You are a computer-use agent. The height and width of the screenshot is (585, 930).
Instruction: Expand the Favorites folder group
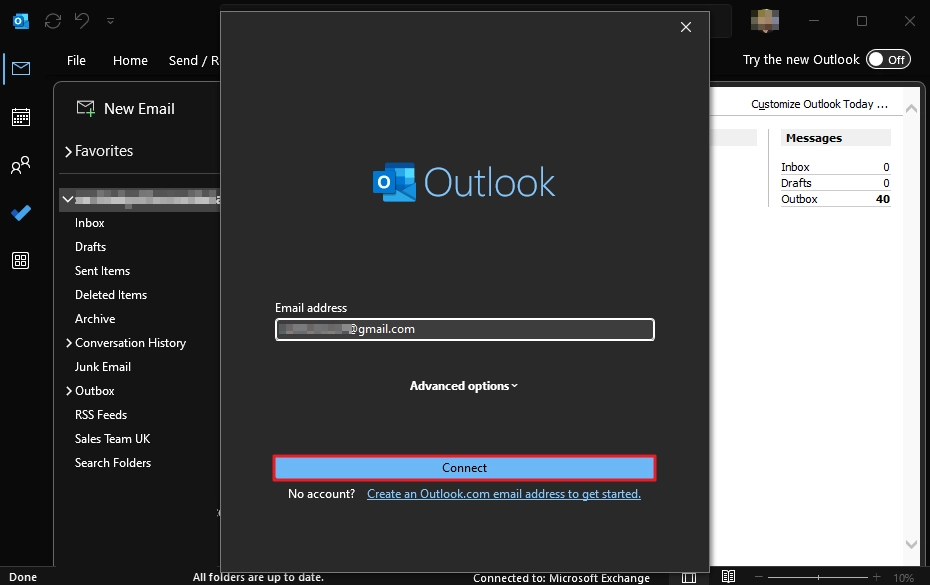(68, 152)
